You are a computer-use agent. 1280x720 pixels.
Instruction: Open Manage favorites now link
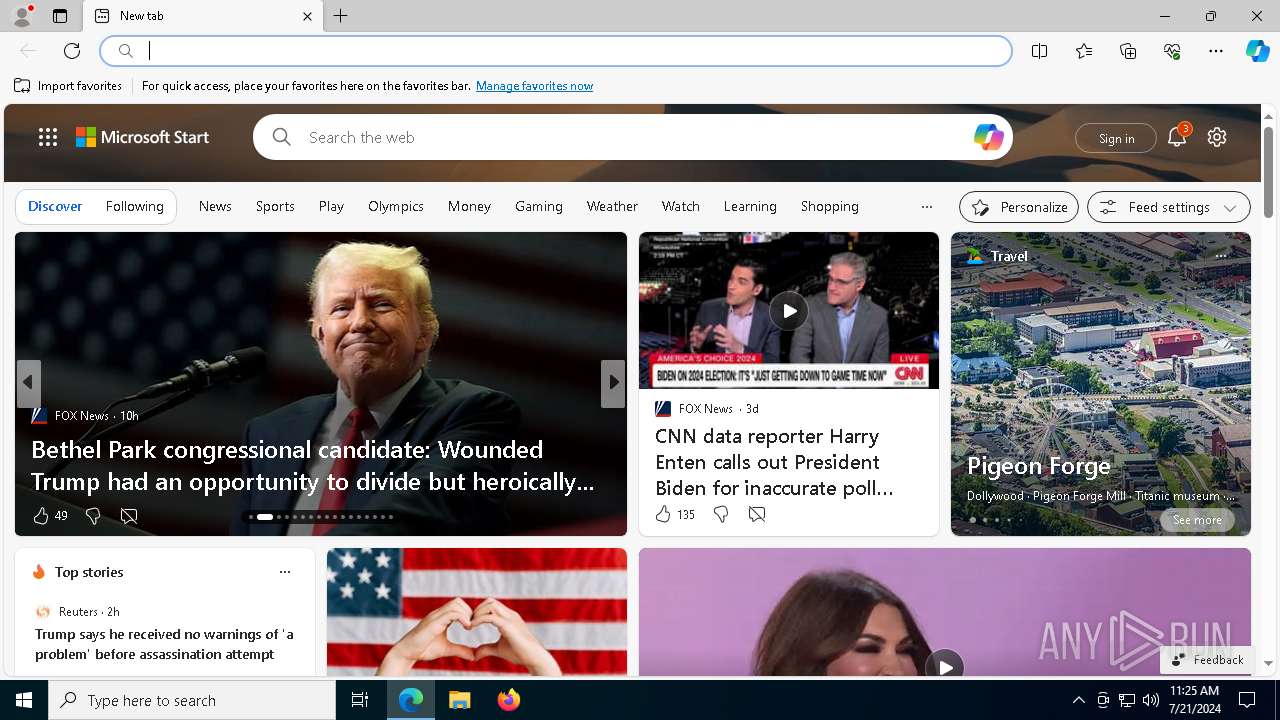pyautogui.click(x=534, y=86)
